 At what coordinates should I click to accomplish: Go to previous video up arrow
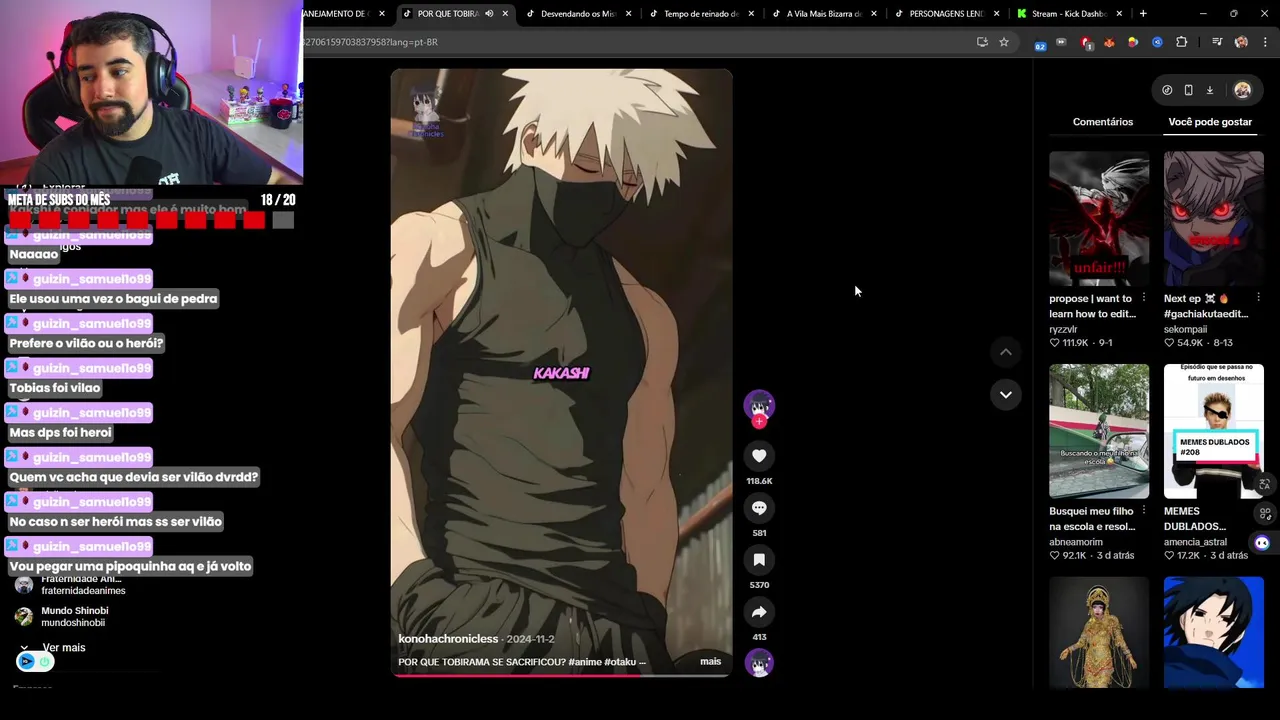tap(1006, 352)
